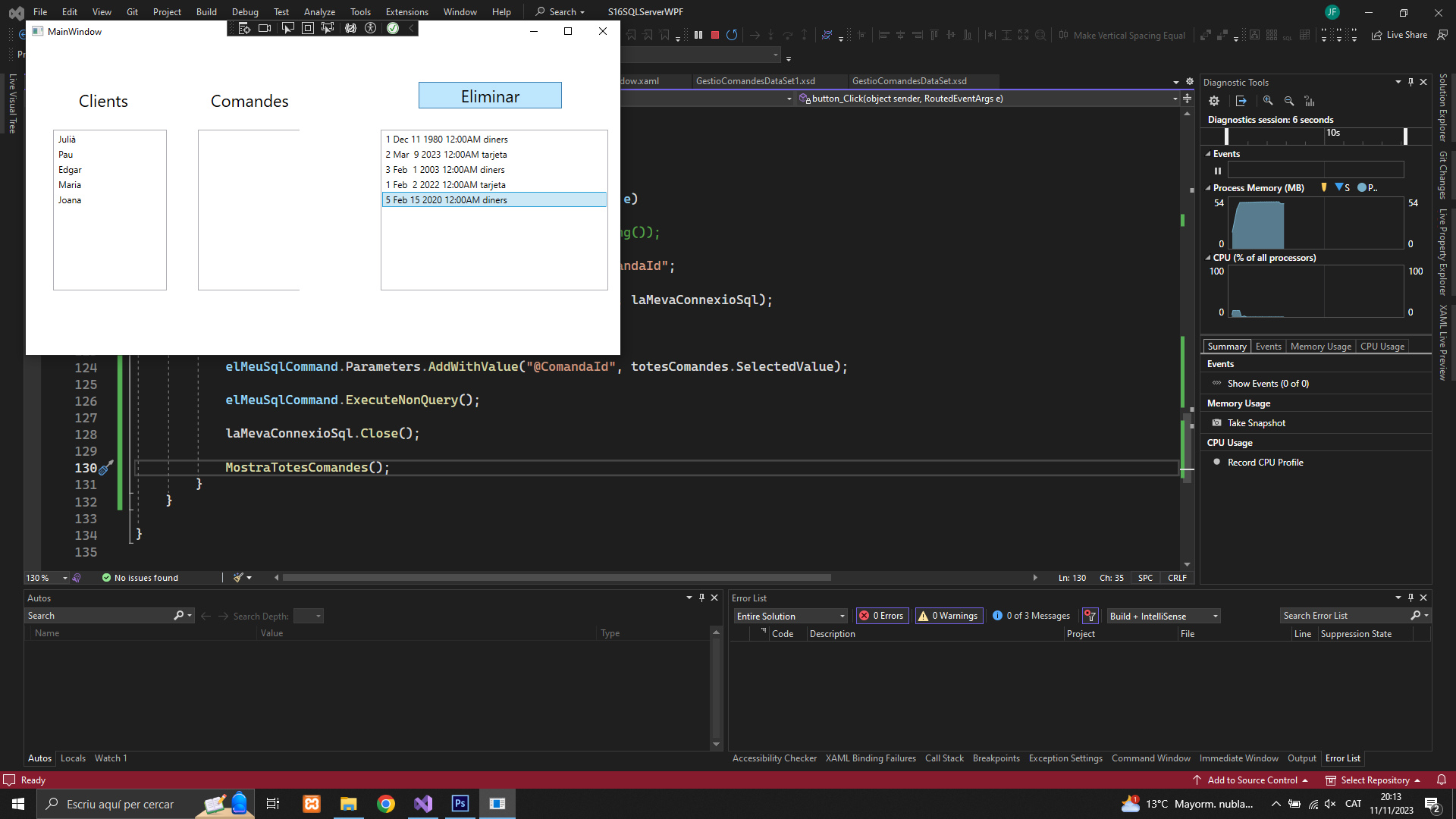Open the Build + IntelliSense dropdown
1456x819 pixels.
click(x=1163, y=616)
